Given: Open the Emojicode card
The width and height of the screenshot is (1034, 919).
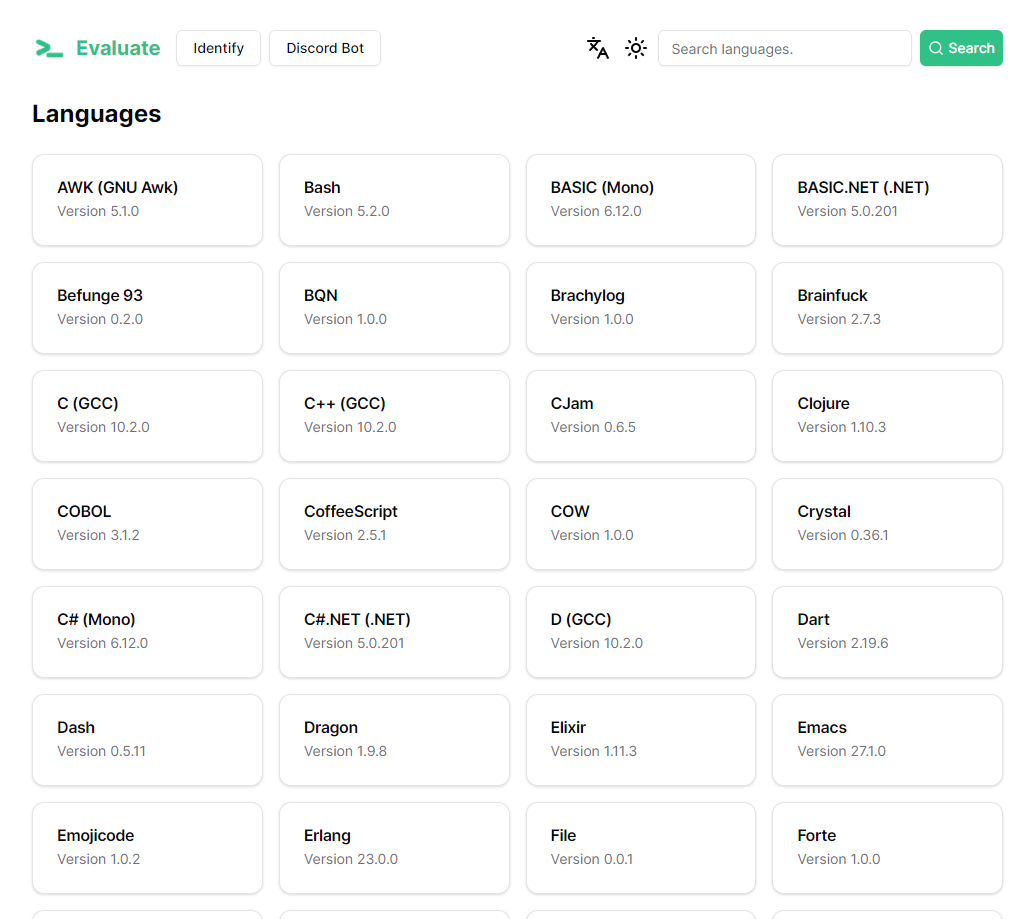Looking at the screenshot, I should tap(148, 848).
